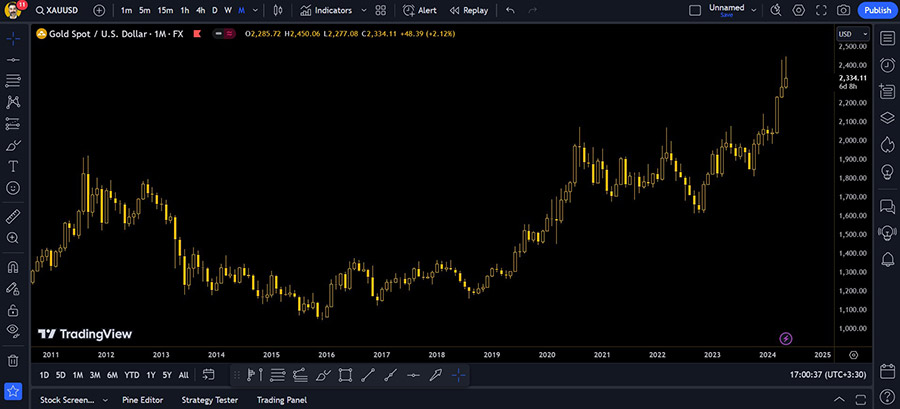Switch to the Strategy Tester tab
The width and height of the screenshot is (900, 409).
209,400
